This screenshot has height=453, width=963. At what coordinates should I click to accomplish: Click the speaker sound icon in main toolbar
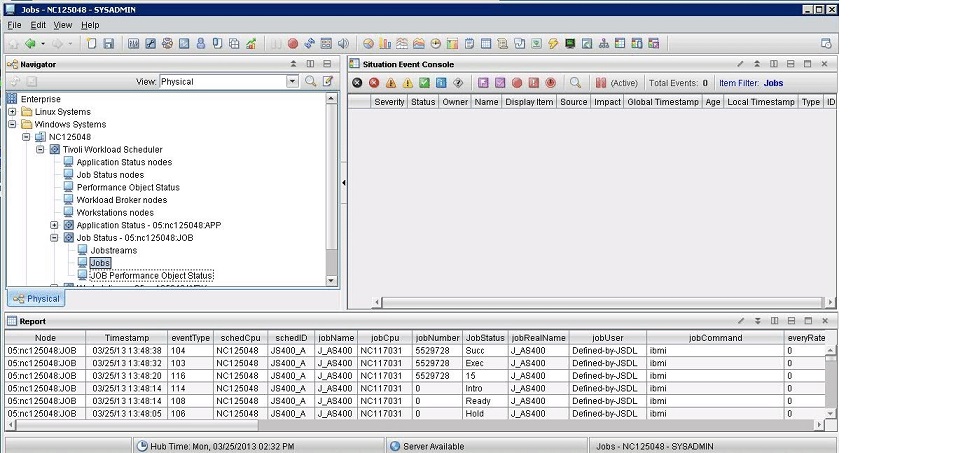(x=343, y=44)
